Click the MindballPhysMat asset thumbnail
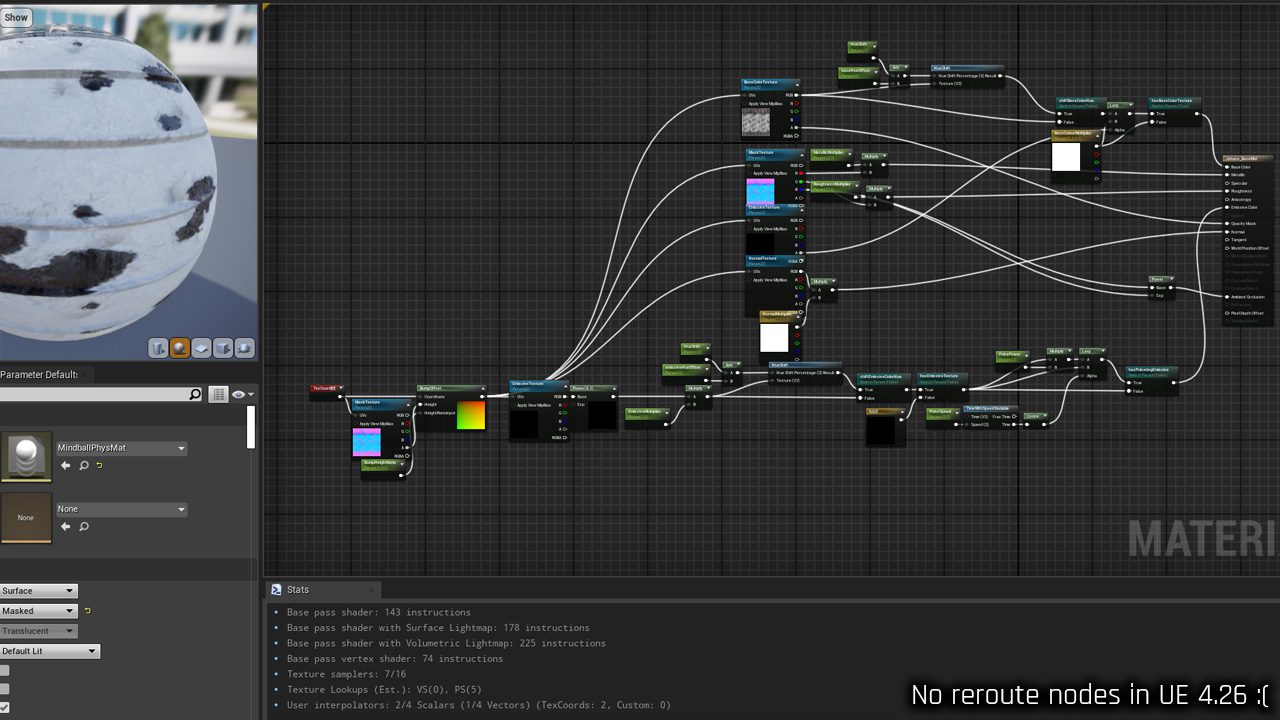Viewport: 1280px width, 720px height. [26, 457]
